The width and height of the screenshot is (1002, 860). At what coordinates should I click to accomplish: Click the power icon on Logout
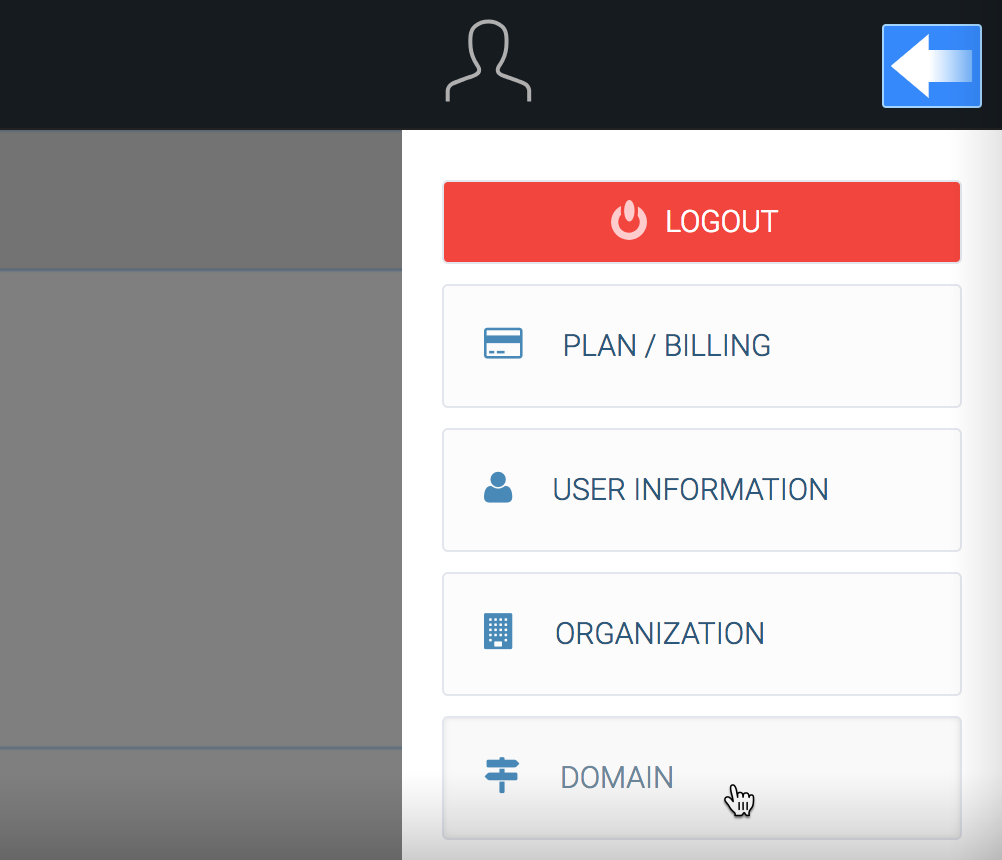point(629,221)
